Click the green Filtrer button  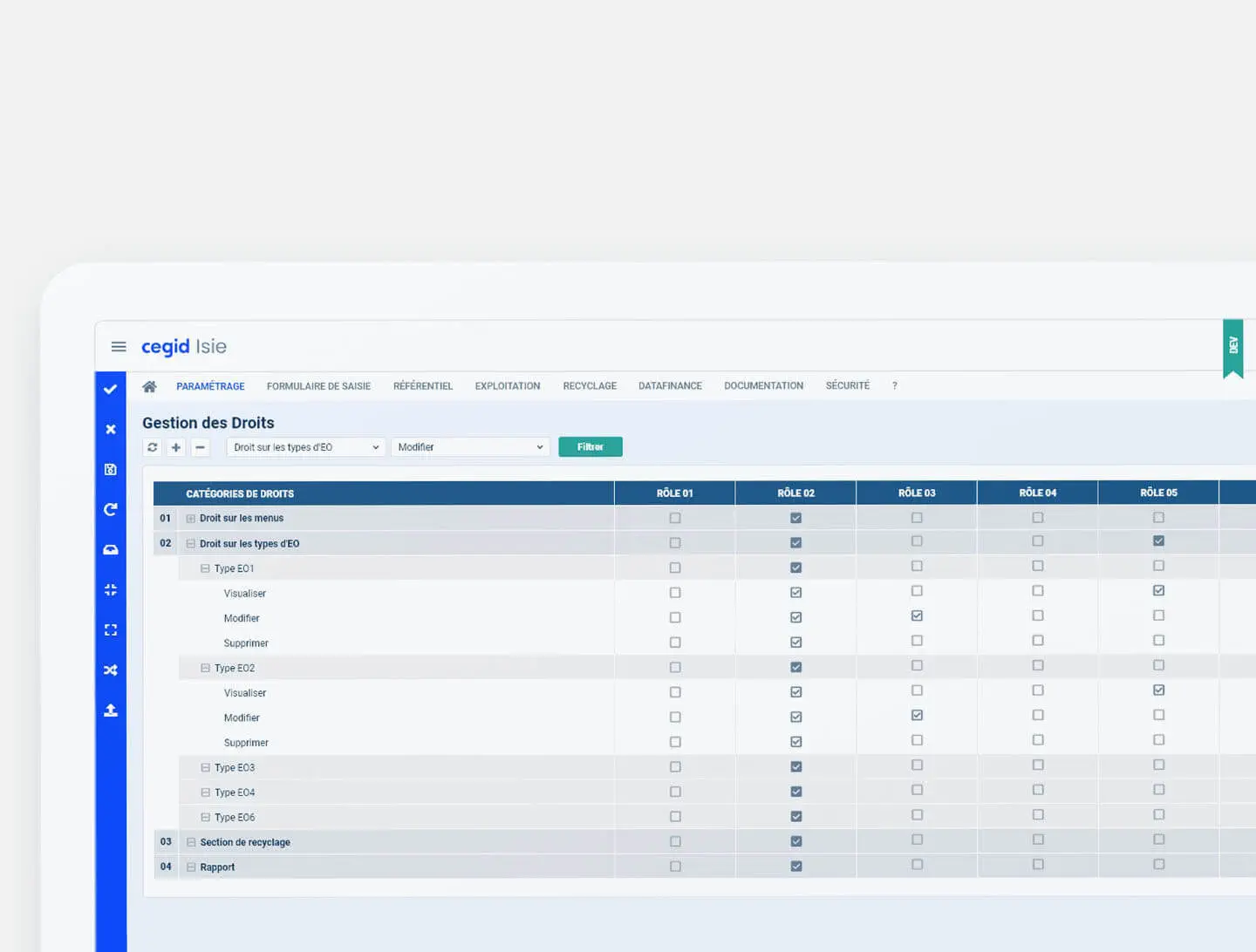pos(590,447)
